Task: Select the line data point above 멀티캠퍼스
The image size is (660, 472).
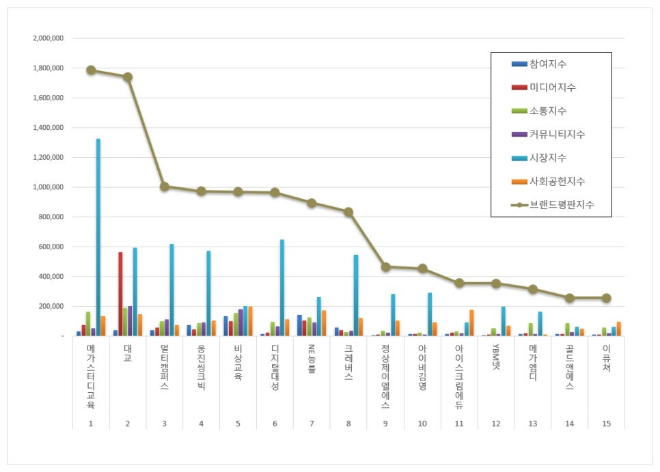Action: click(x=164, y=186)
